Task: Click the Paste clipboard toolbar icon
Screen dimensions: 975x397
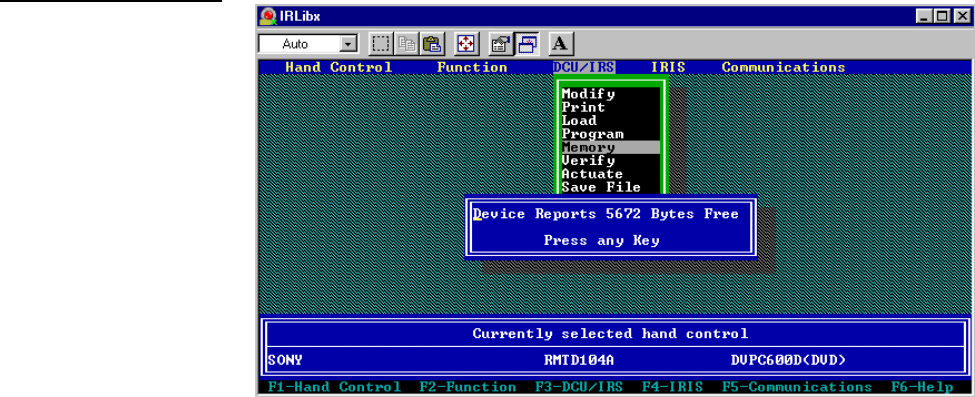Action: click(431, 44)
